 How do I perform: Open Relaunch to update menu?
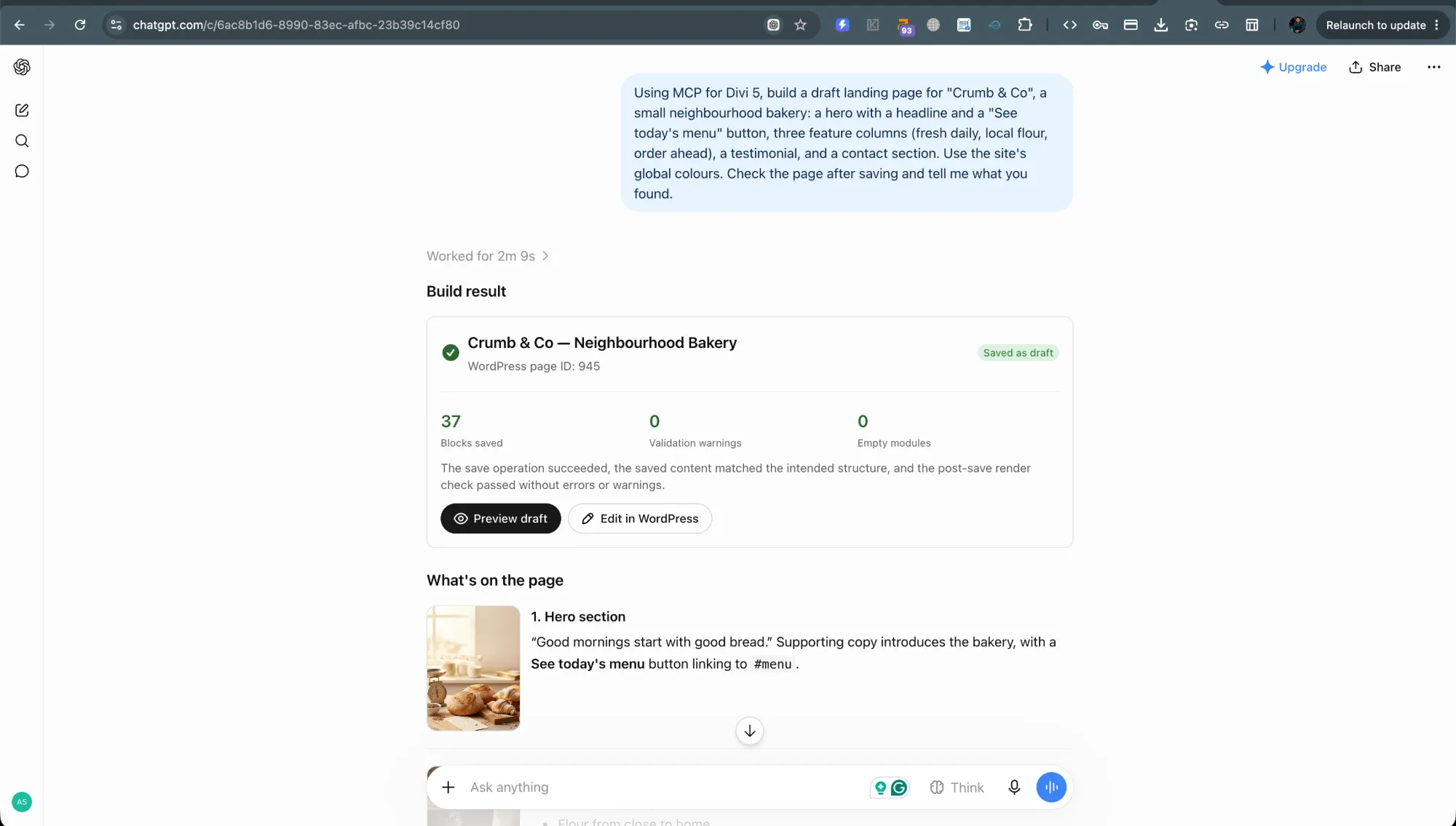pyautogui.click(x=1382, y=25)
